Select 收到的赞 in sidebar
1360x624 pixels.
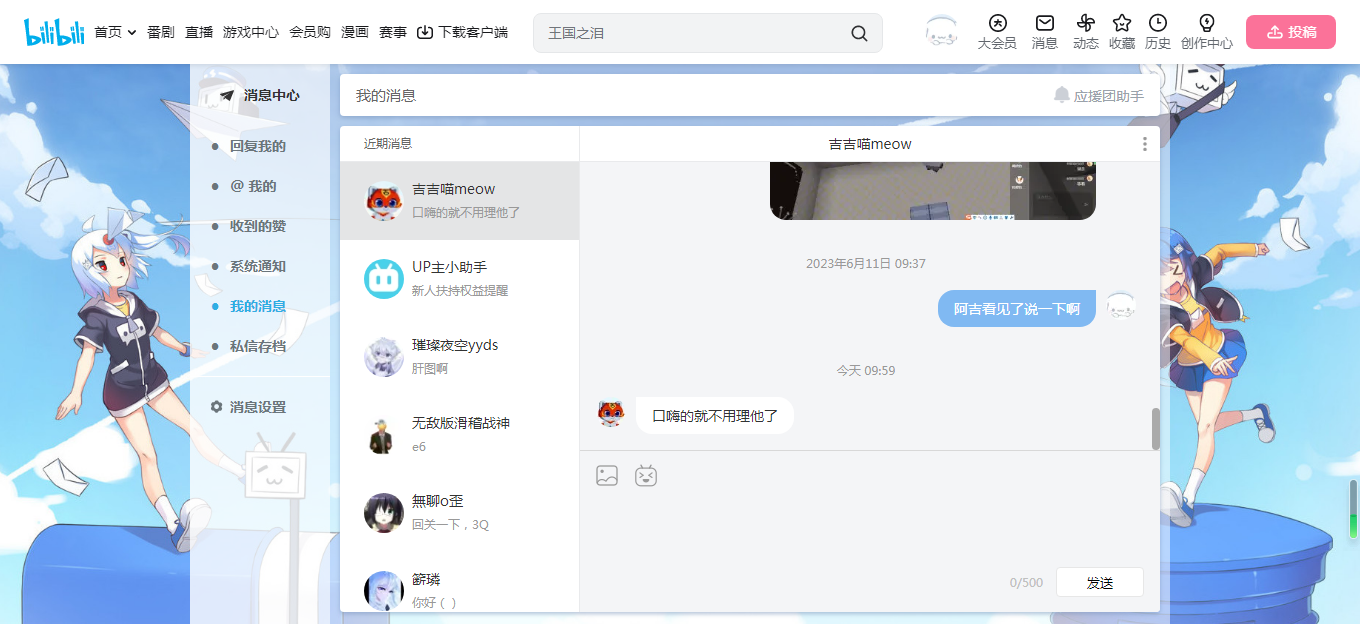click(x=258, y=226)
